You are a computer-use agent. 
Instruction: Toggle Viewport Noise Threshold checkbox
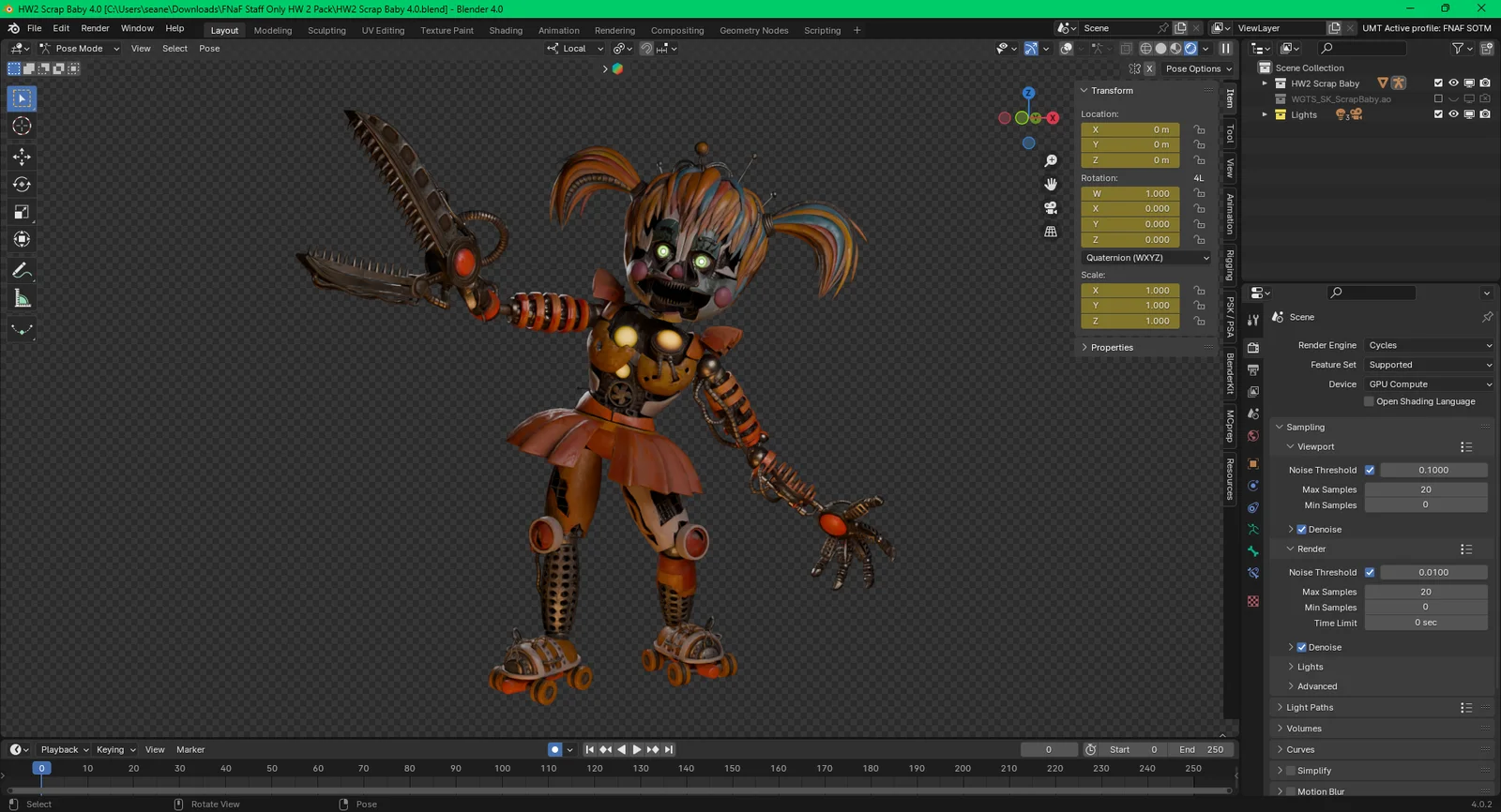tap(1370, 470)
